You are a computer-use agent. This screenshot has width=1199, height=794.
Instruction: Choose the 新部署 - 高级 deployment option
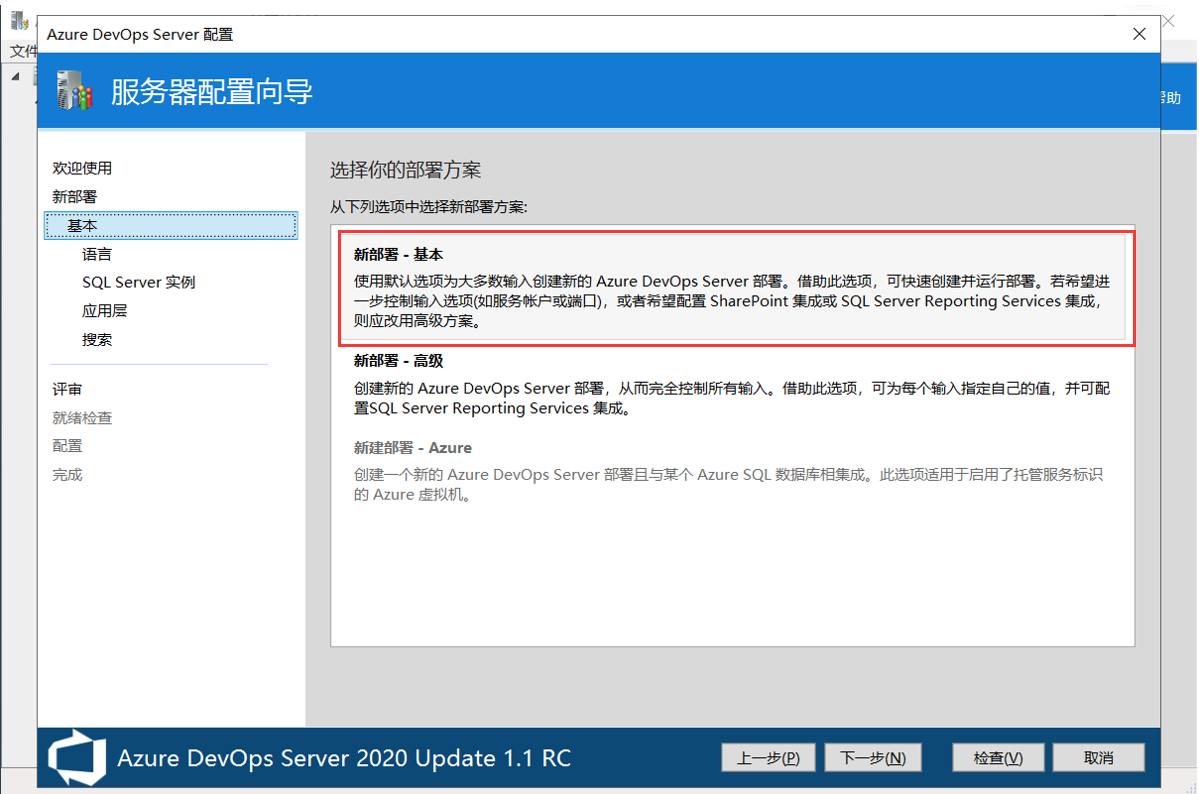coord(733,384)
